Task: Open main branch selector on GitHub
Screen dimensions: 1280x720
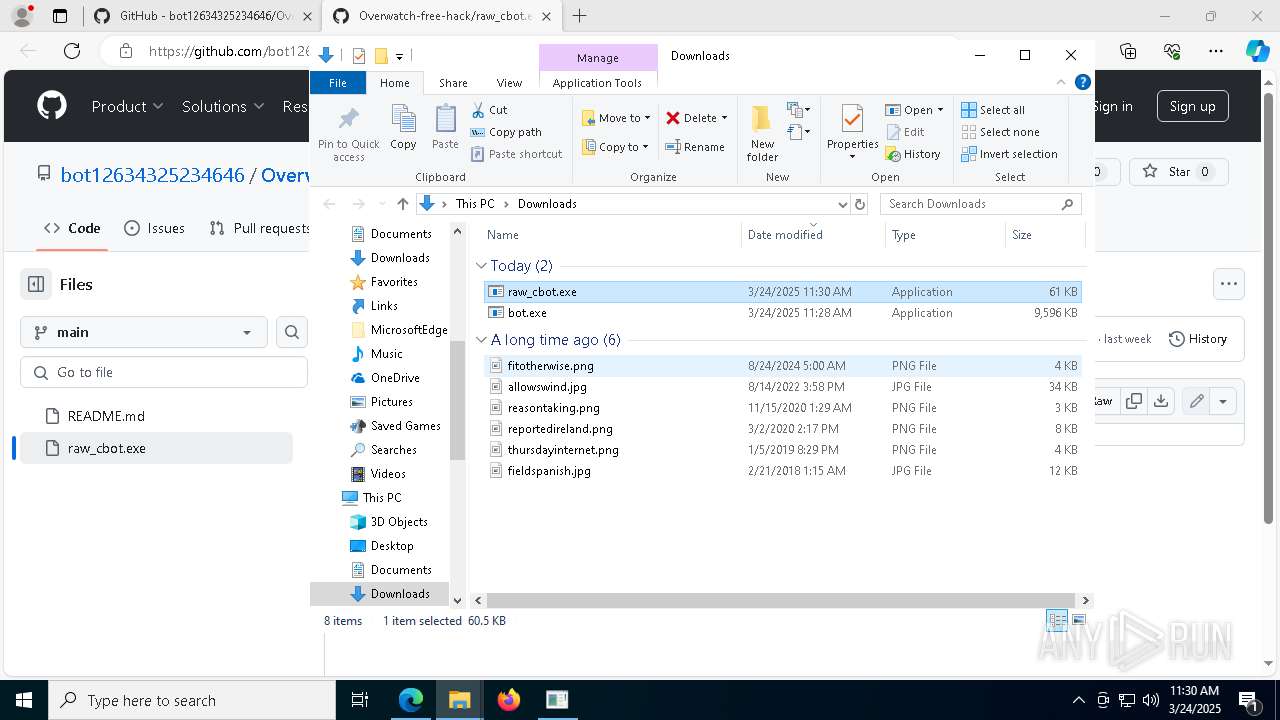Action: click(x=144, y=332)
